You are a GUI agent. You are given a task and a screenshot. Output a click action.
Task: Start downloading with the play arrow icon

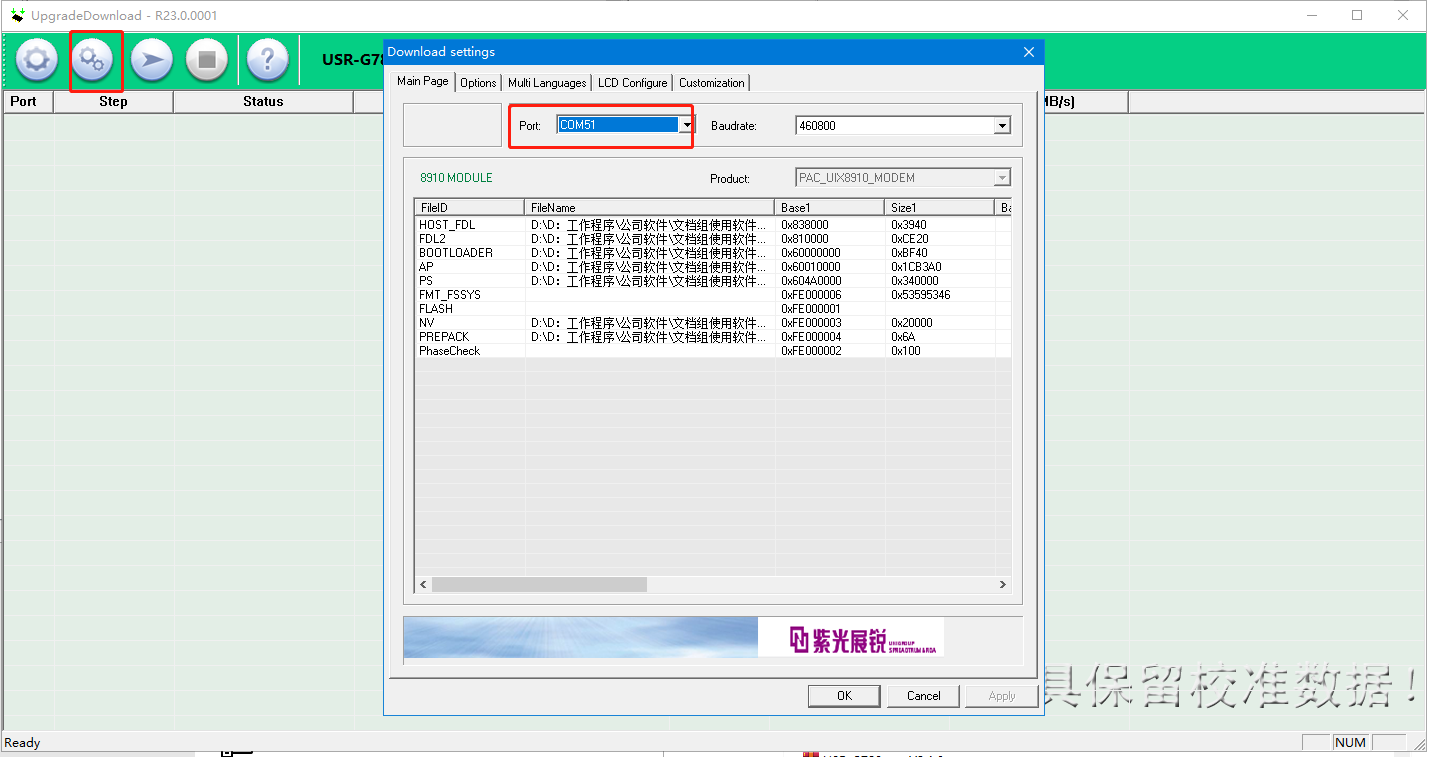pos(151,61)
